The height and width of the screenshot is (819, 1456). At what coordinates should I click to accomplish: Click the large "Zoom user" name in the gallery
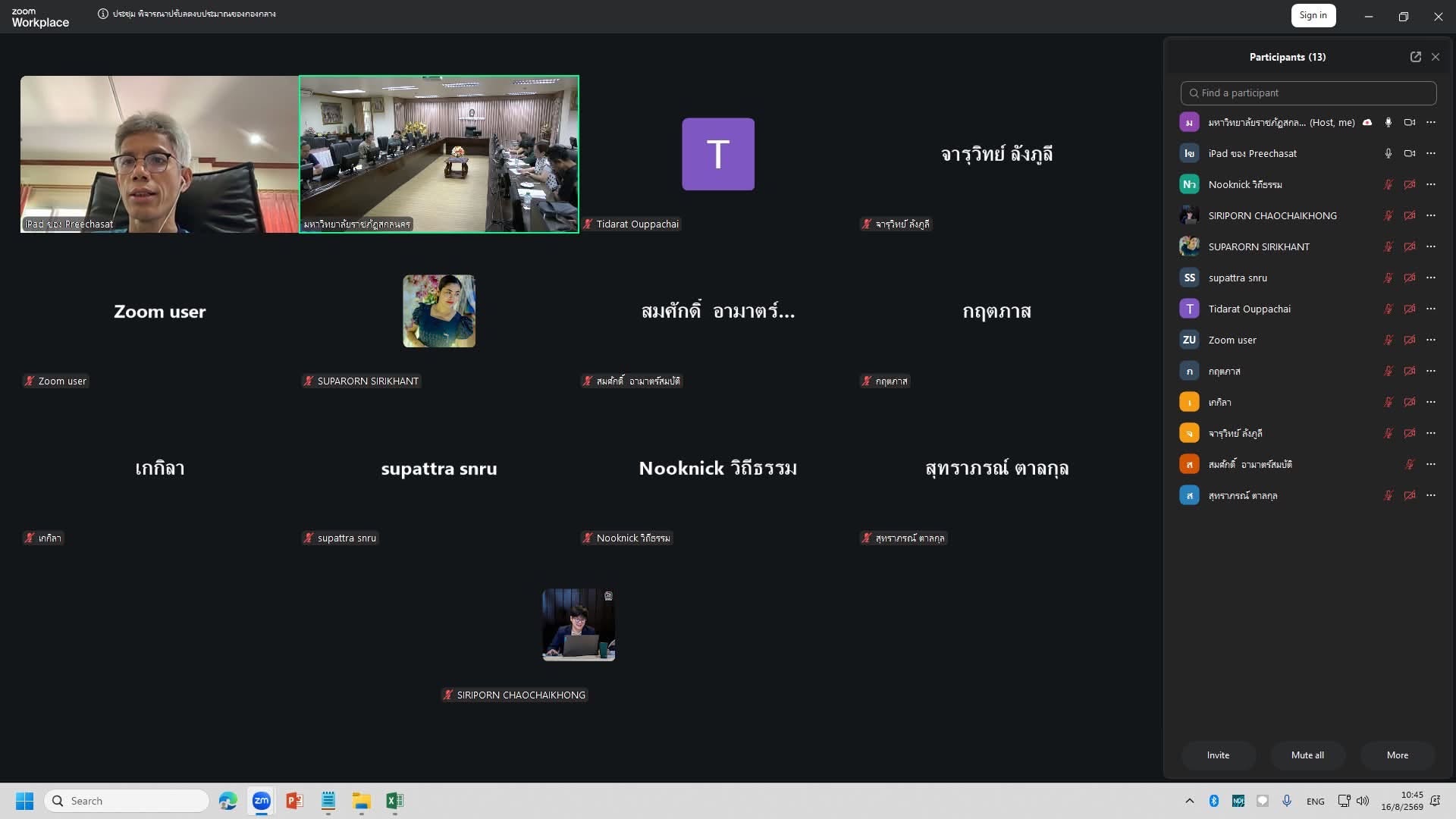pyautogui.click(x=160, y=312)
